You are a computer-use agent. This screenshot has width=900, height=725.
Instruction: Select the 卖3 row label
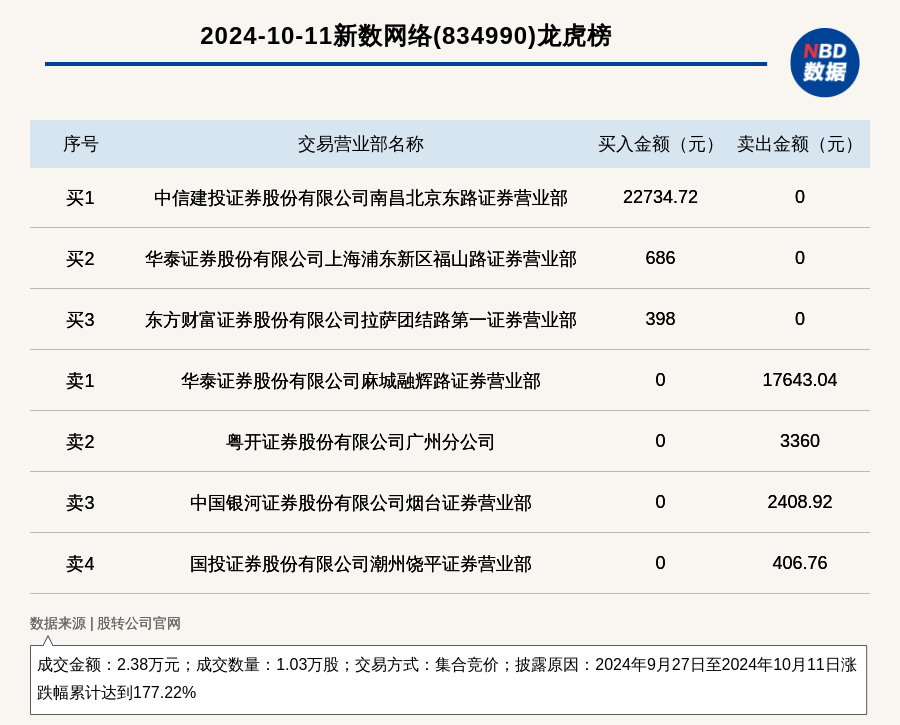pyautogui.click(x=80, y=502)
